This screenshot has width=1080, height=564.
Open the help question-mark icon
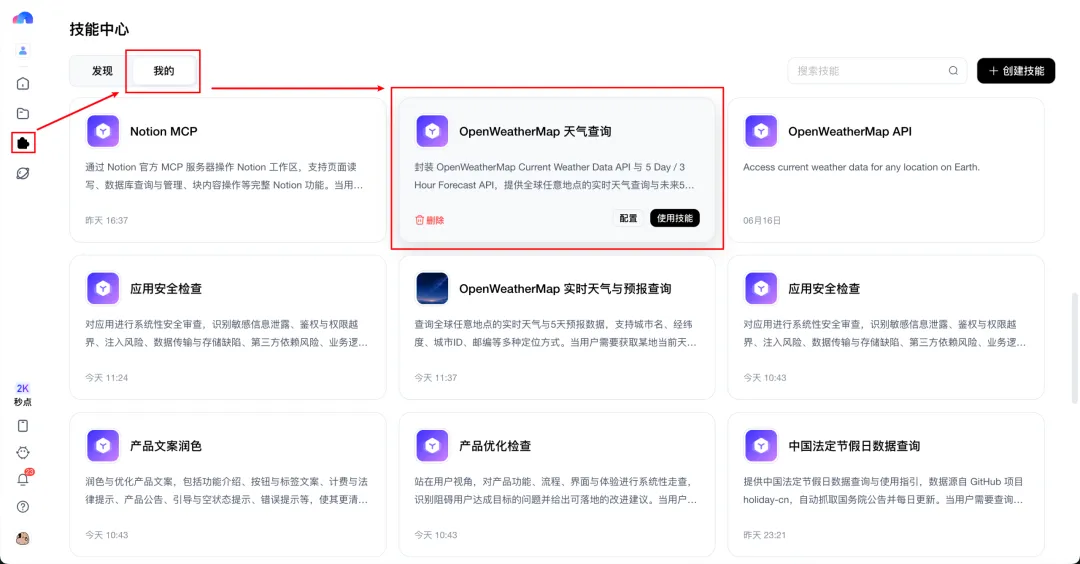[x=23, y=507]
